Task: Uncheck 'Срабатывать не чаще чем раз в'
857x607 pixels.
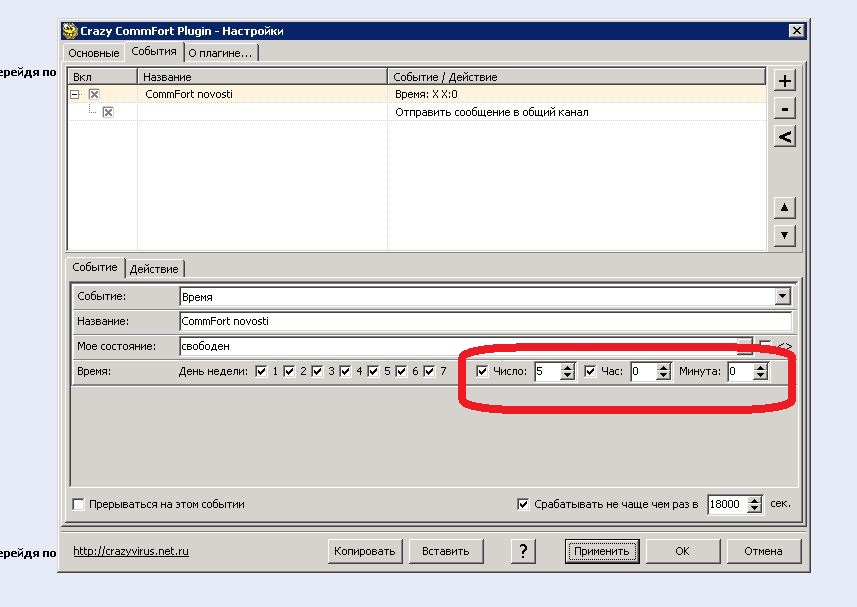Action: click(x=523, y=505)
